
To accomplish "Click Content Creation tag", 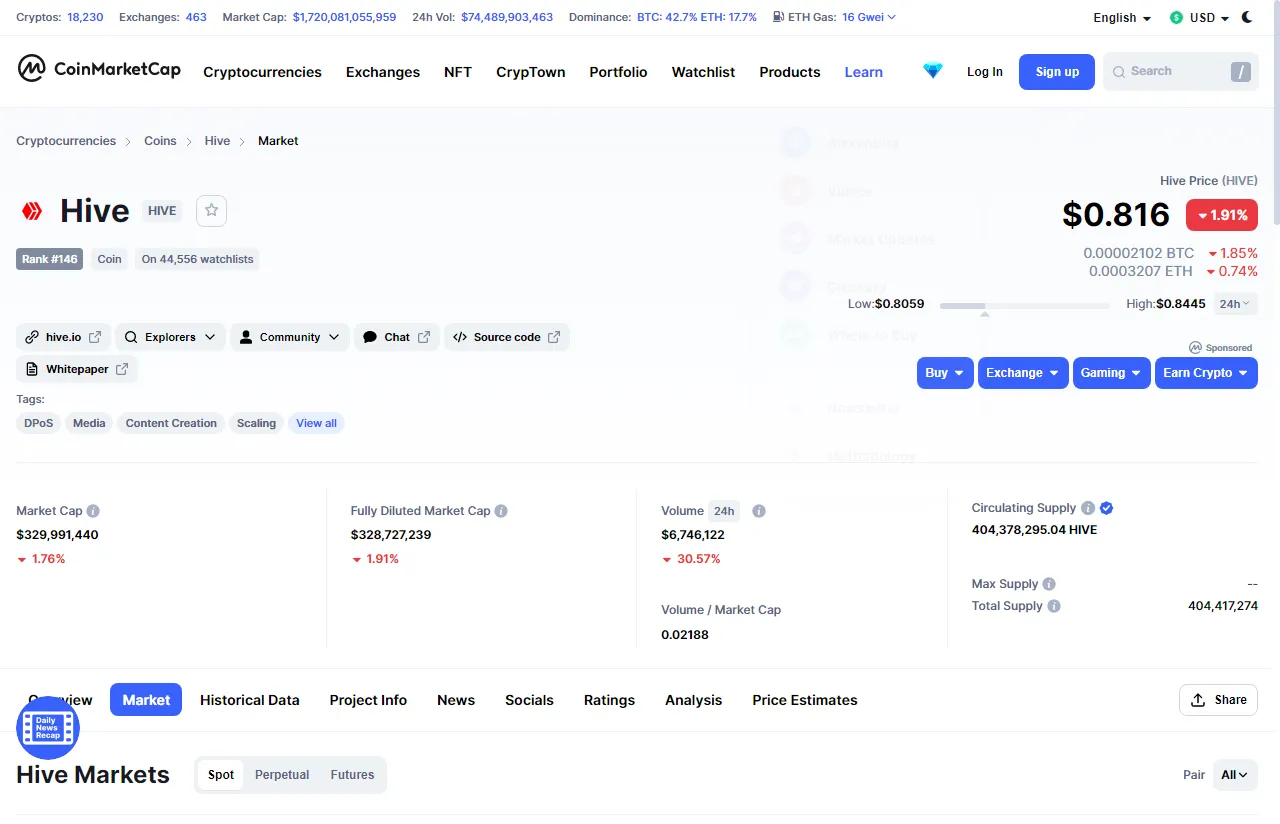I will 171,423.
